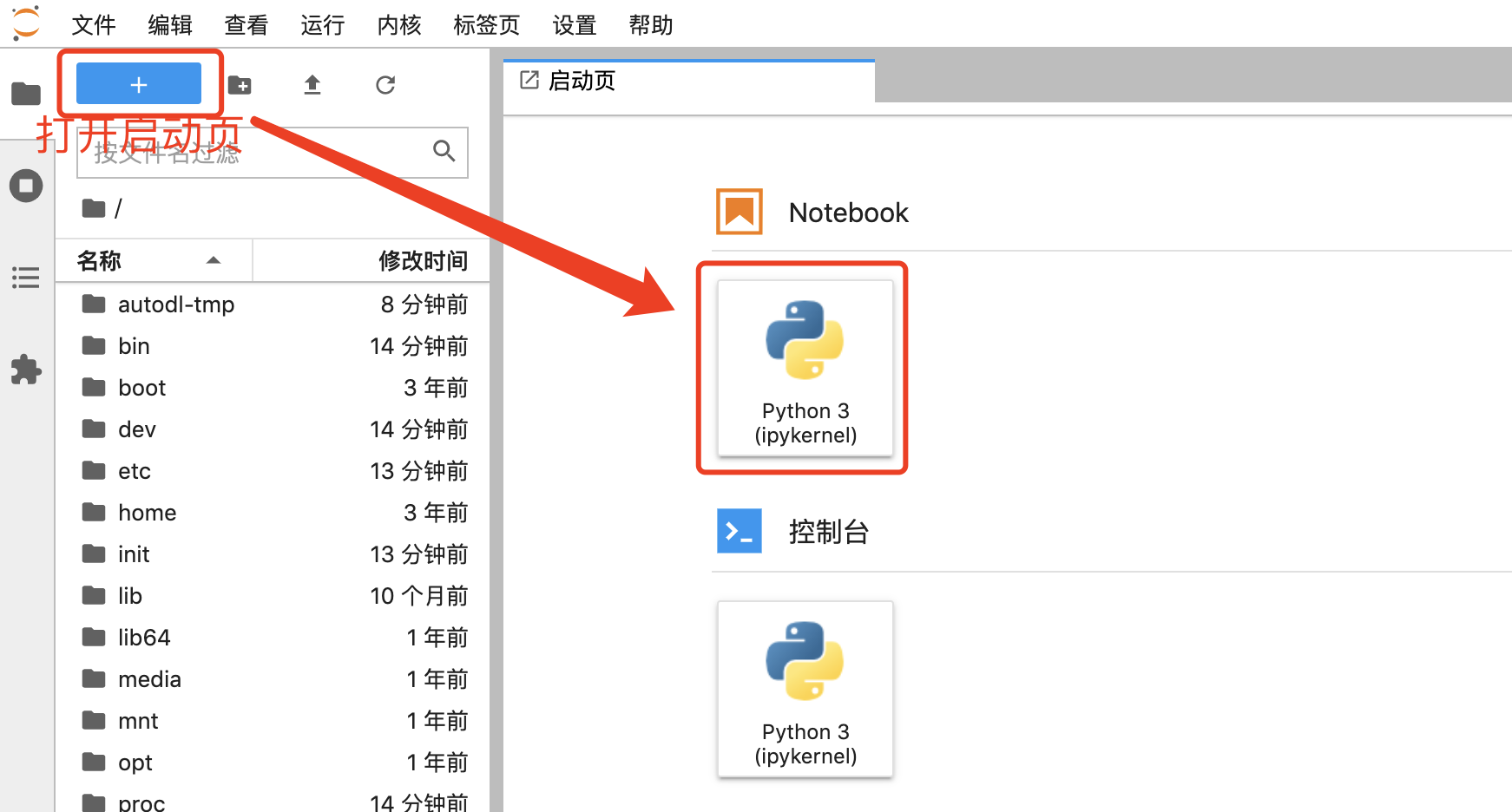Create a new folder in the file browser

coord(240,84)
